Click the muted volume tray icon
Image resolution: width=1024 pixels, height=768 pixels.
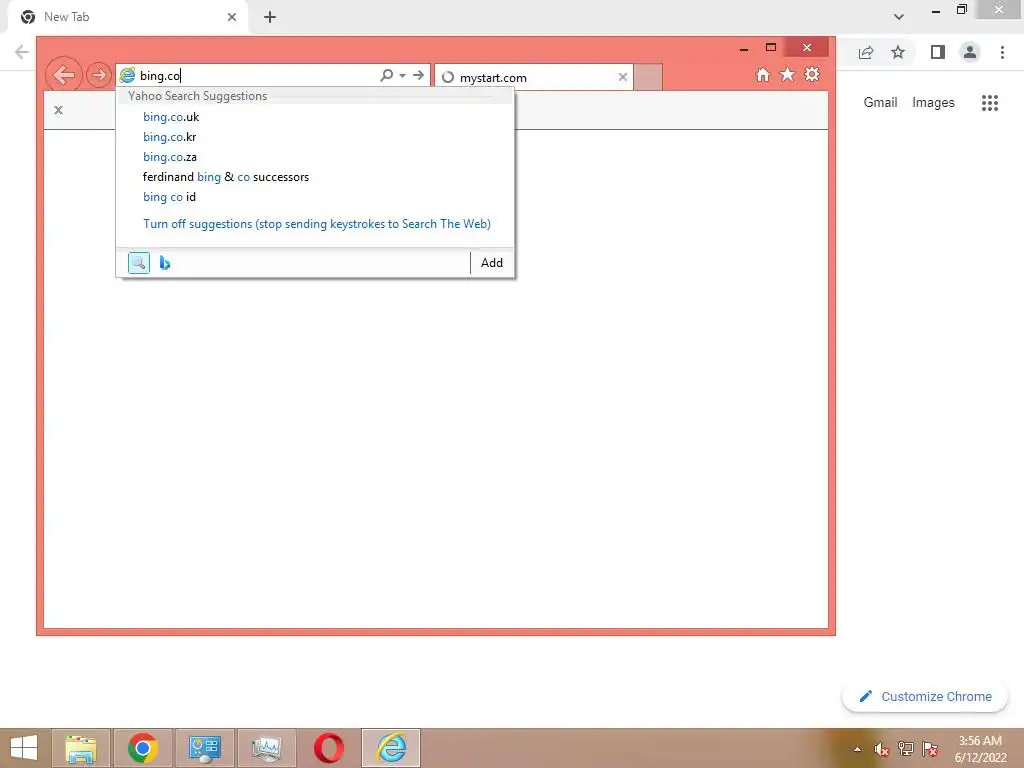pyautogui.click(x=882, y=749)
